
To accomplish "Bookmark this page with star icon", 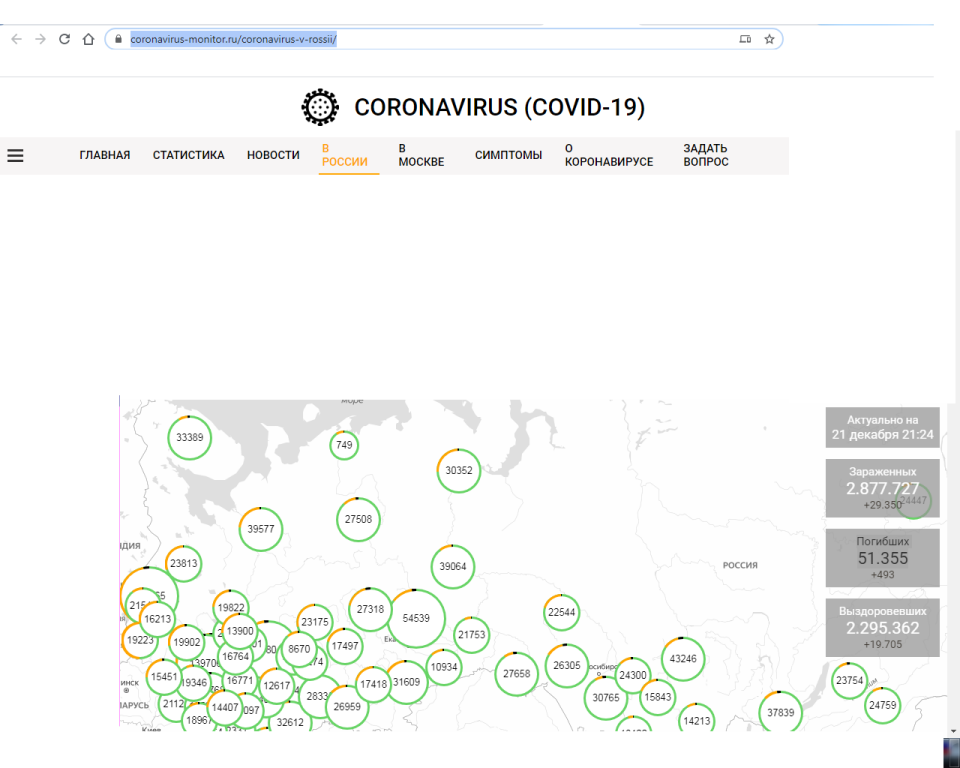I will pyautogui.click(x=769, y=39).
